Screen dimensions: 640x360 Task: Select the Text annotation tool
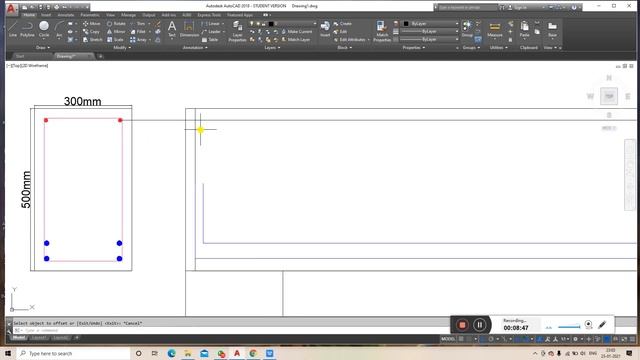(x=172, y=29)
